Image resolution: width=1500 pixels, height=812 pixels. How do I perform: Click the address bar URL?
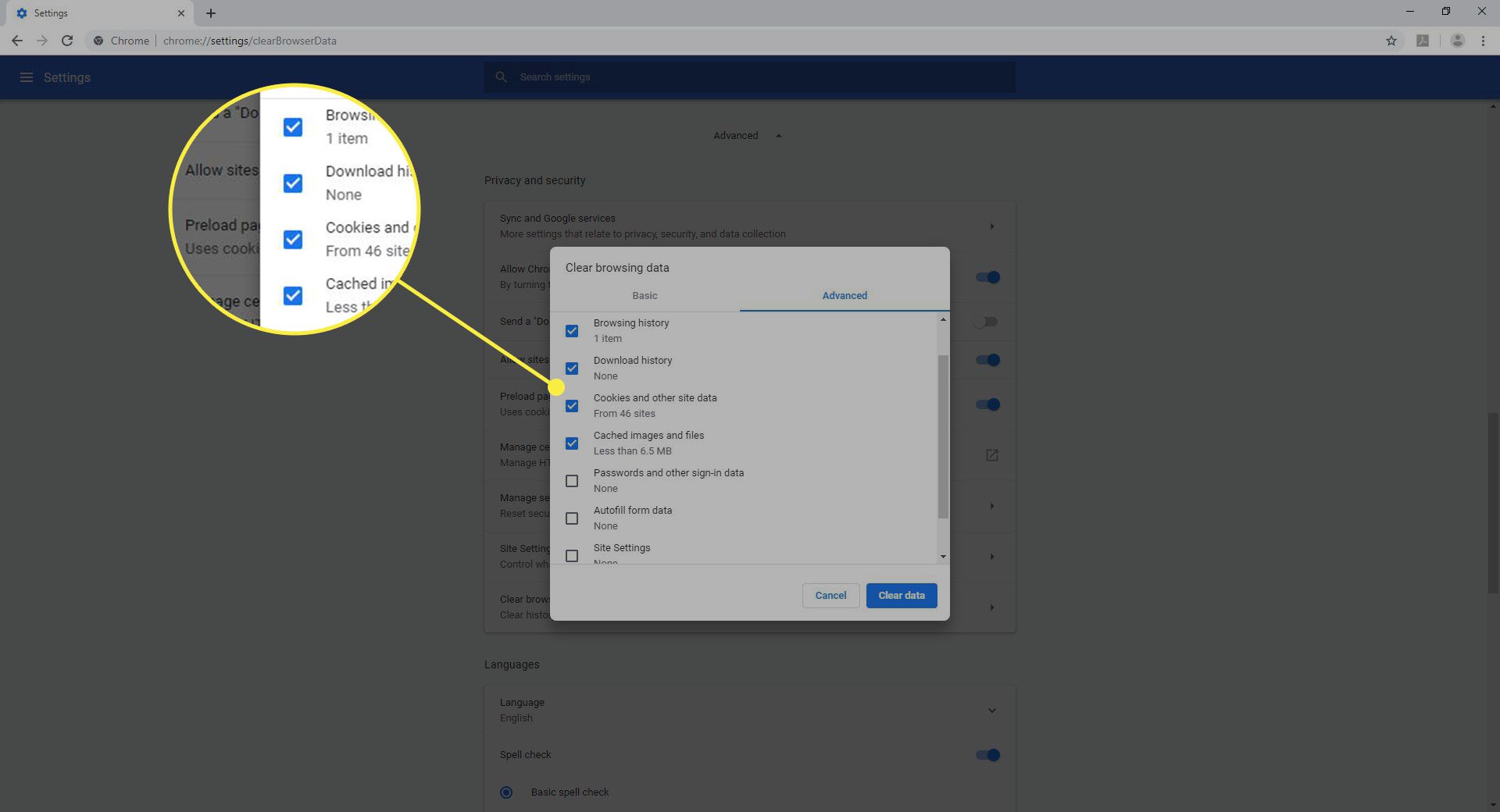[x=250, y=41]
